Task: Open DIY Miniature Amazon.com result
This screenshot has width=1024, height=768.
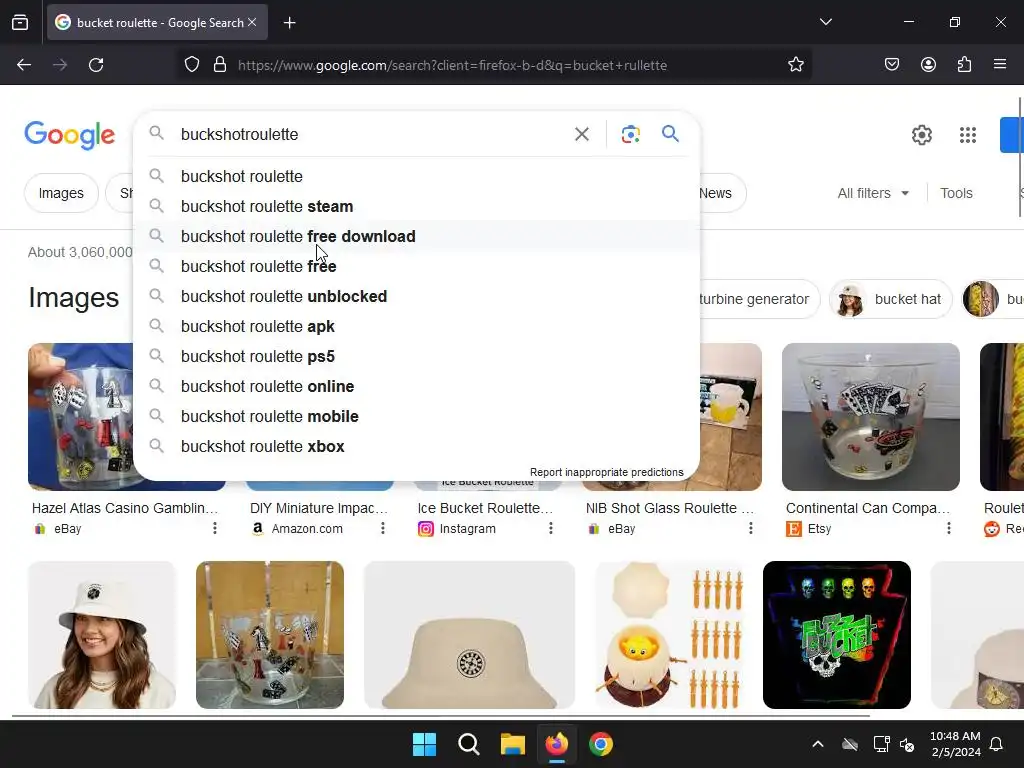Action: tap(319, 508)
